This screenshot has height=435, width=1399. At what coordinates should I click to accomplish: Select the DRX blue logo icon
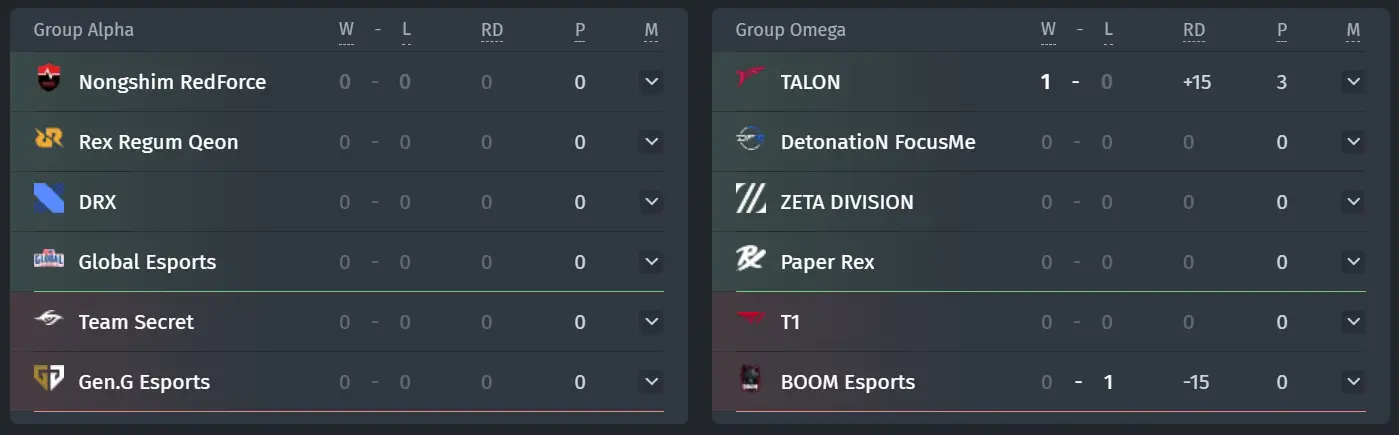point(49,201)
